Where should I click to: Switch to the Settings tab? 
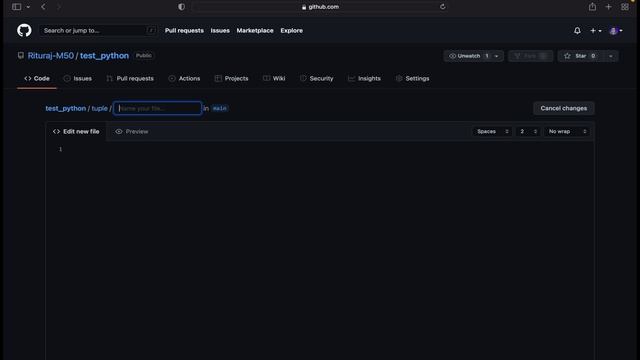coord(412,78)
